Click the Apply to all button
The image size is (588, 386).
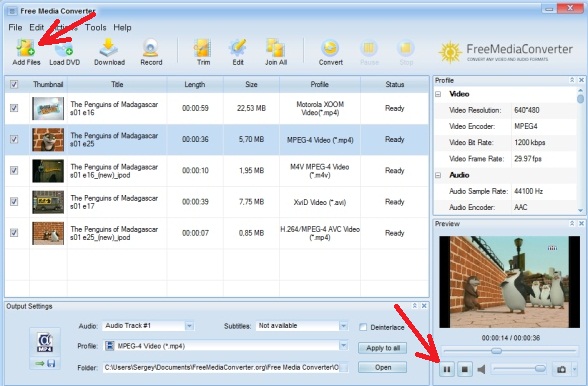(382, 348)
